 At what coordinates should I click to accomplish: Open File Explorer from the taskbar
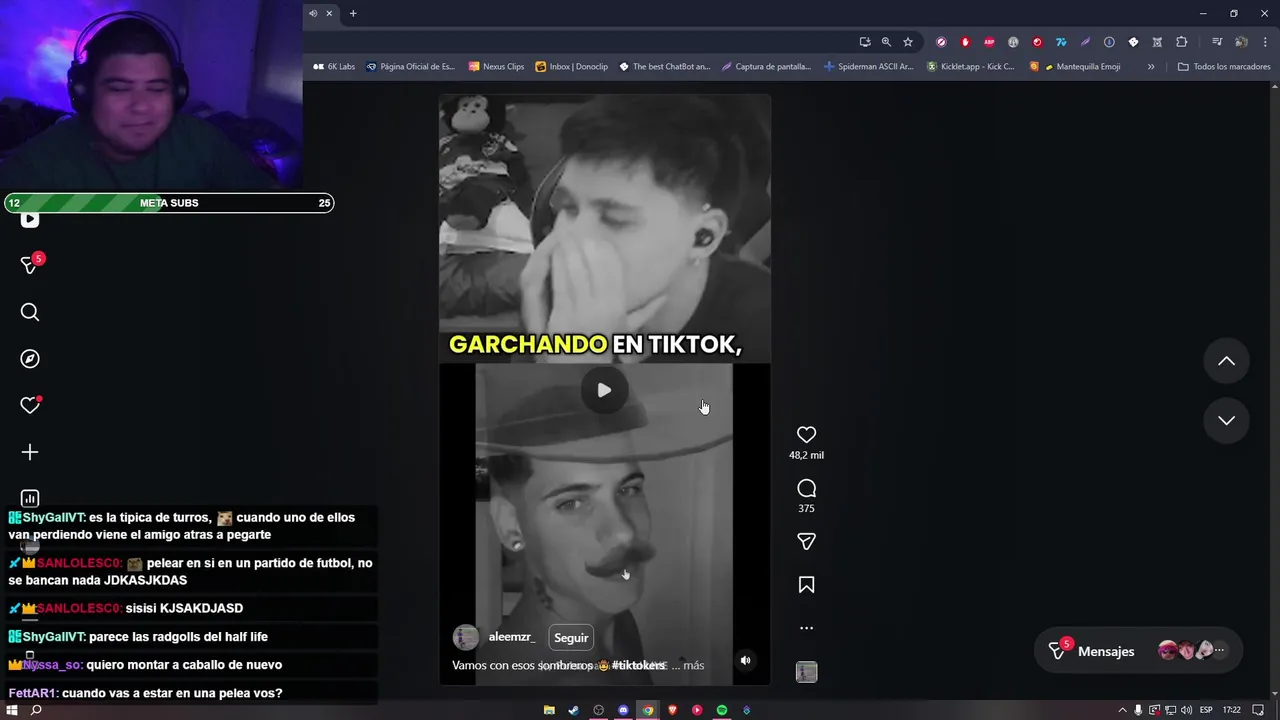549,710
